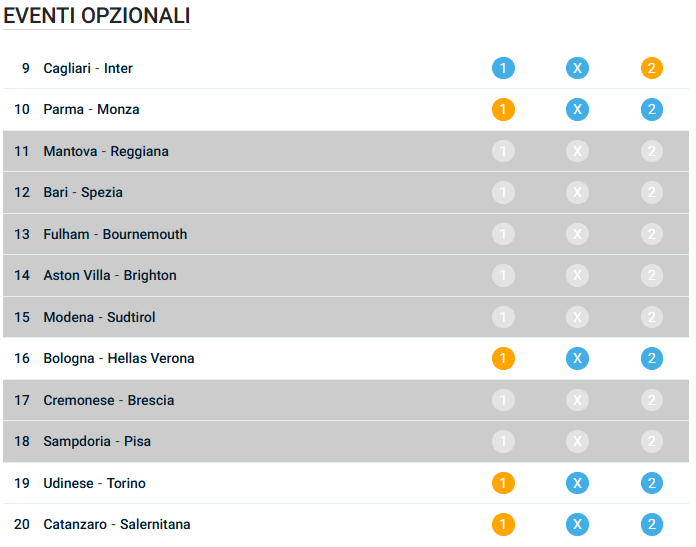Select 2 for Parma - Monza
696x547 pixels.
click(652, 110)
